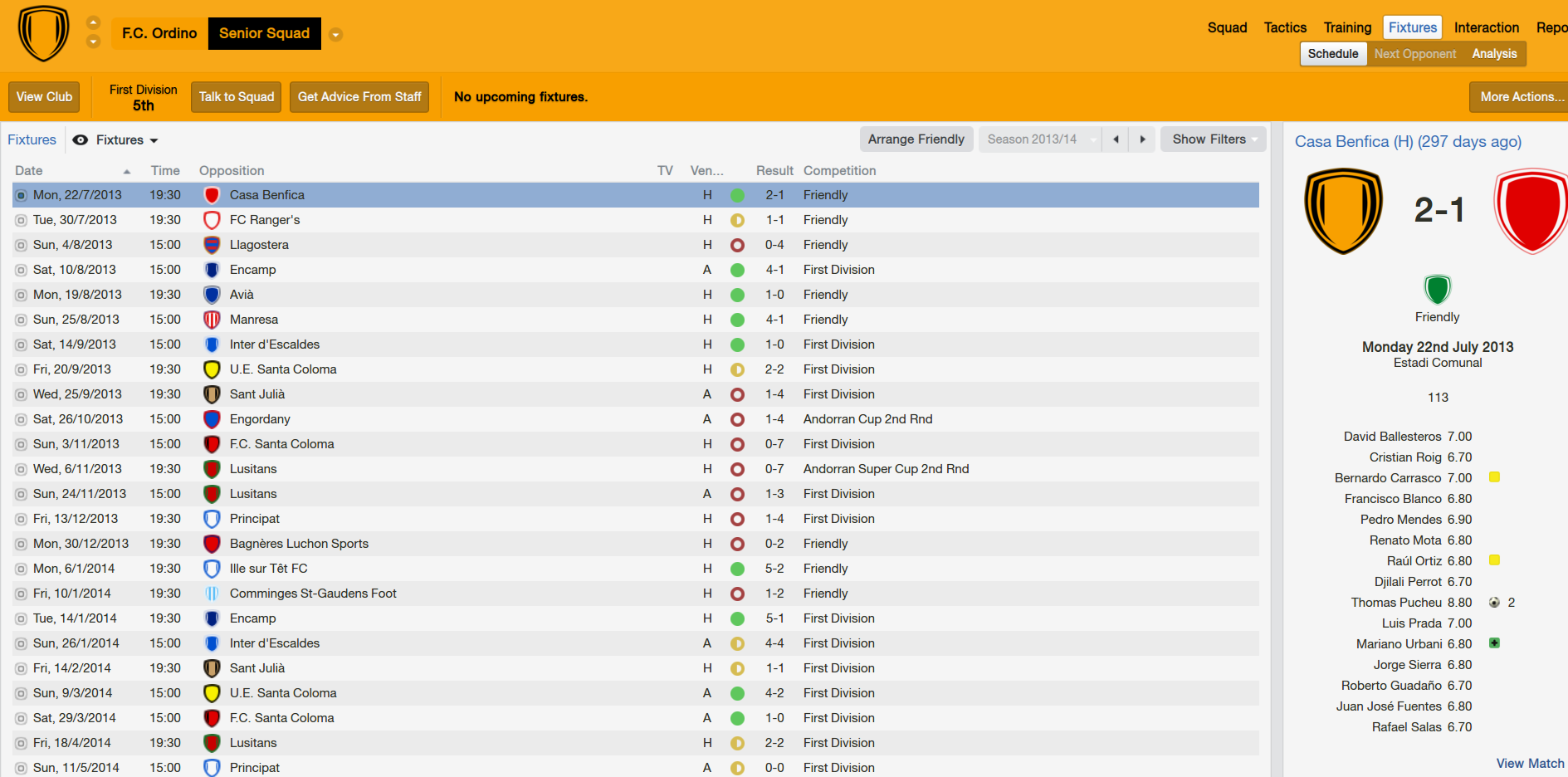Go to next season with right arrow

click(1142, 139)
